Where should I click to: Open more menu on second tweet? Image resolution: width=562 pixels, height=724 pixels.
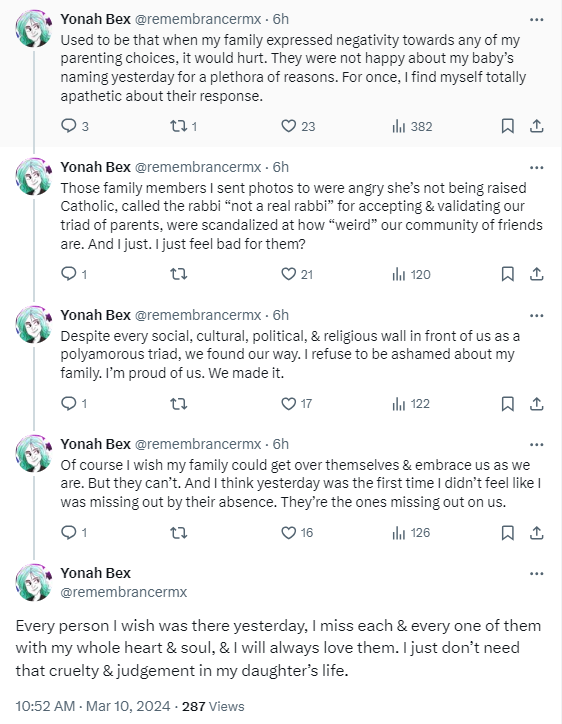coord(536,168)
